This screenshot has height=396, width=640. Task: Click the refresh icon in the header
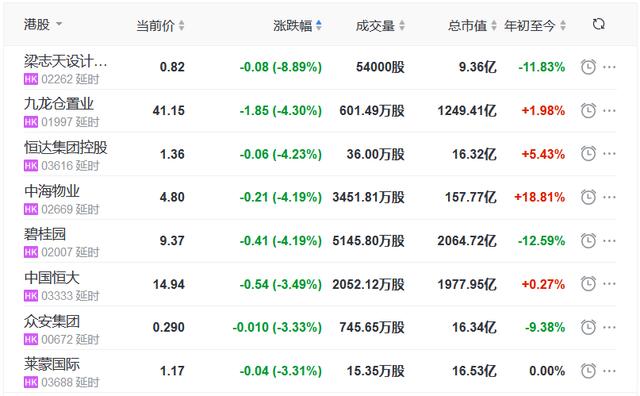(598, 24)
